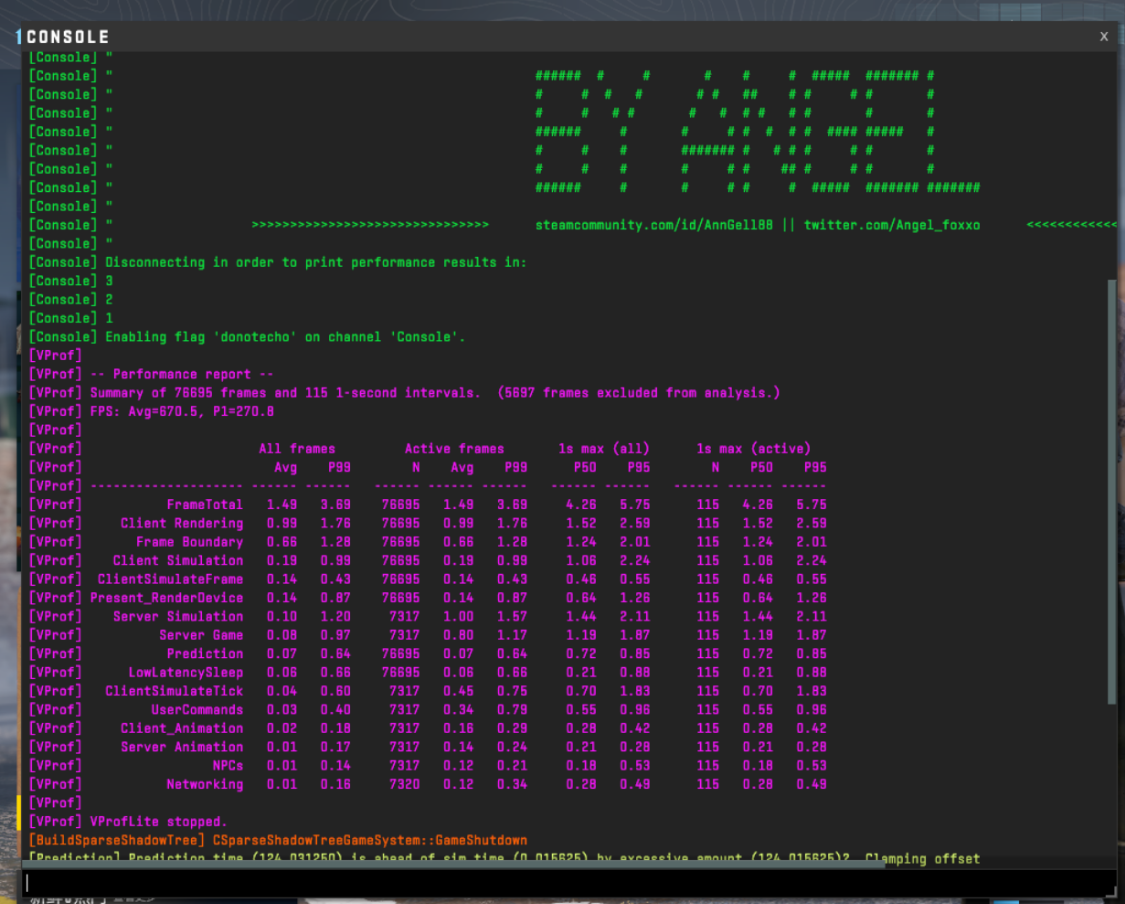The height and width of the screenshot is (904, 1125).
Task: Click the CSparseShadowTreeGameSystem::GameShutdown line
Action: (369, 841)
